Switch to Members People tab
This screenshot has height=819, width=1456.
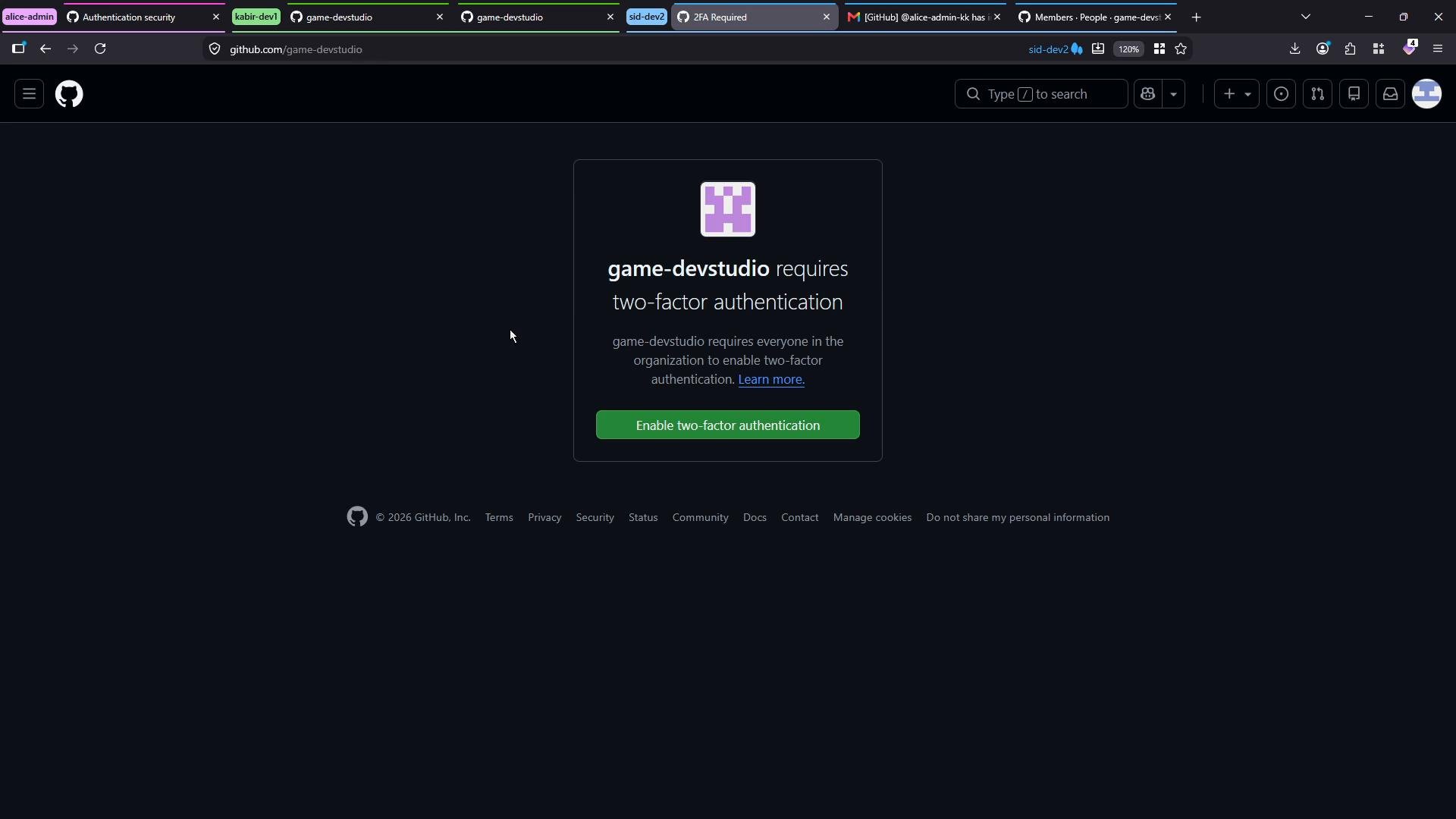pos(1097,17)
